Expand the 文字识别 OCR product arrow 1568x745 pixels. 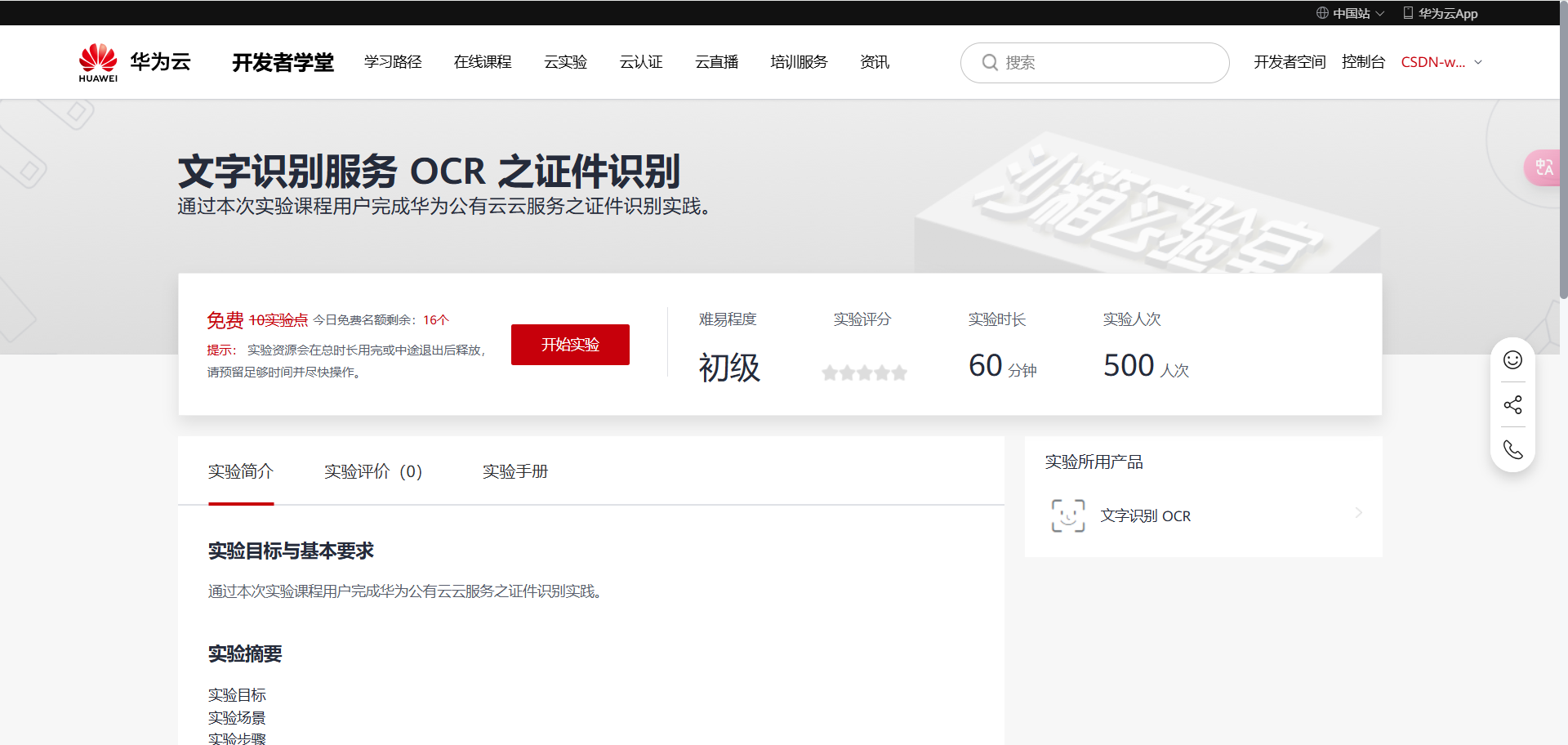click(x=1358, y=513)
